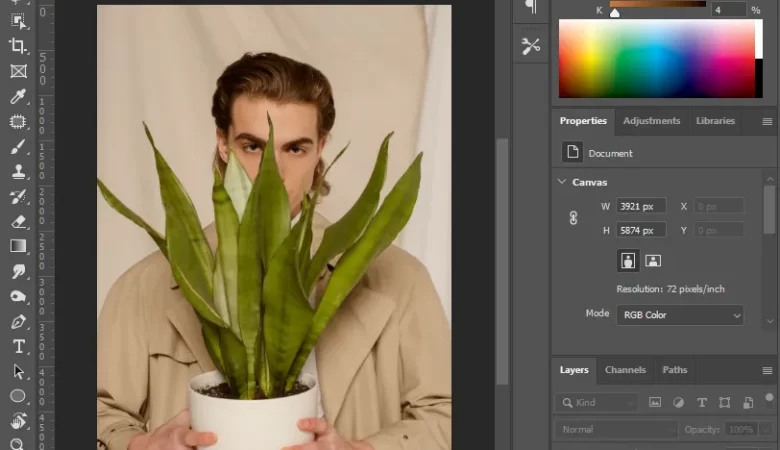
Task: Select the Eyedropper tool
Action: click(18, 96)
